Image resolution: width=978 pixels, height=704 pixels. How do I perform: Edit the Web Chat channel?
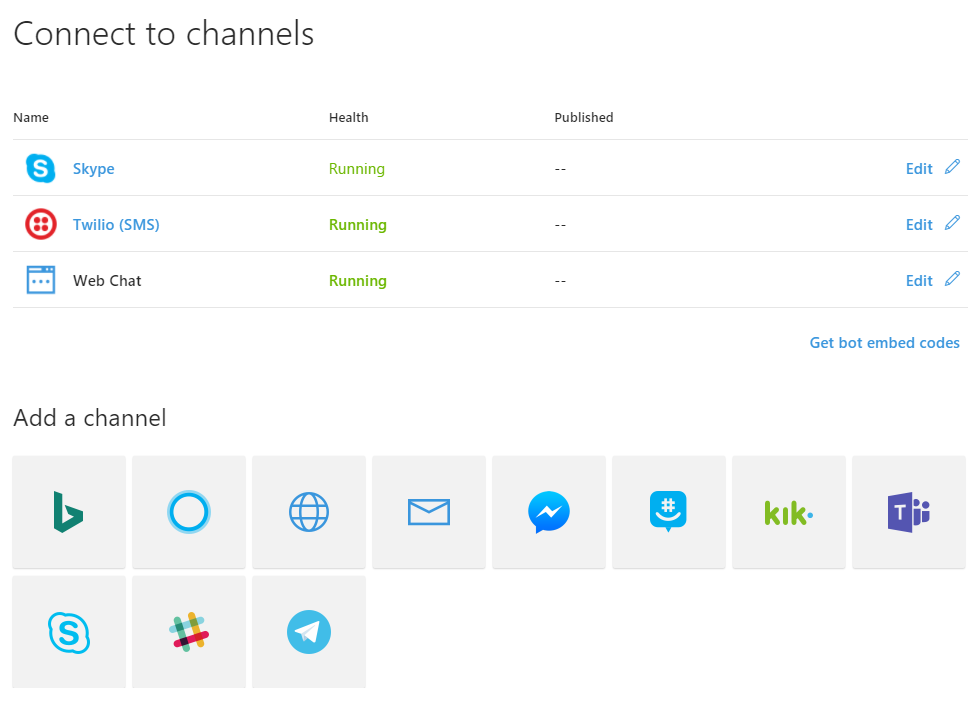[x=919, y=281]
